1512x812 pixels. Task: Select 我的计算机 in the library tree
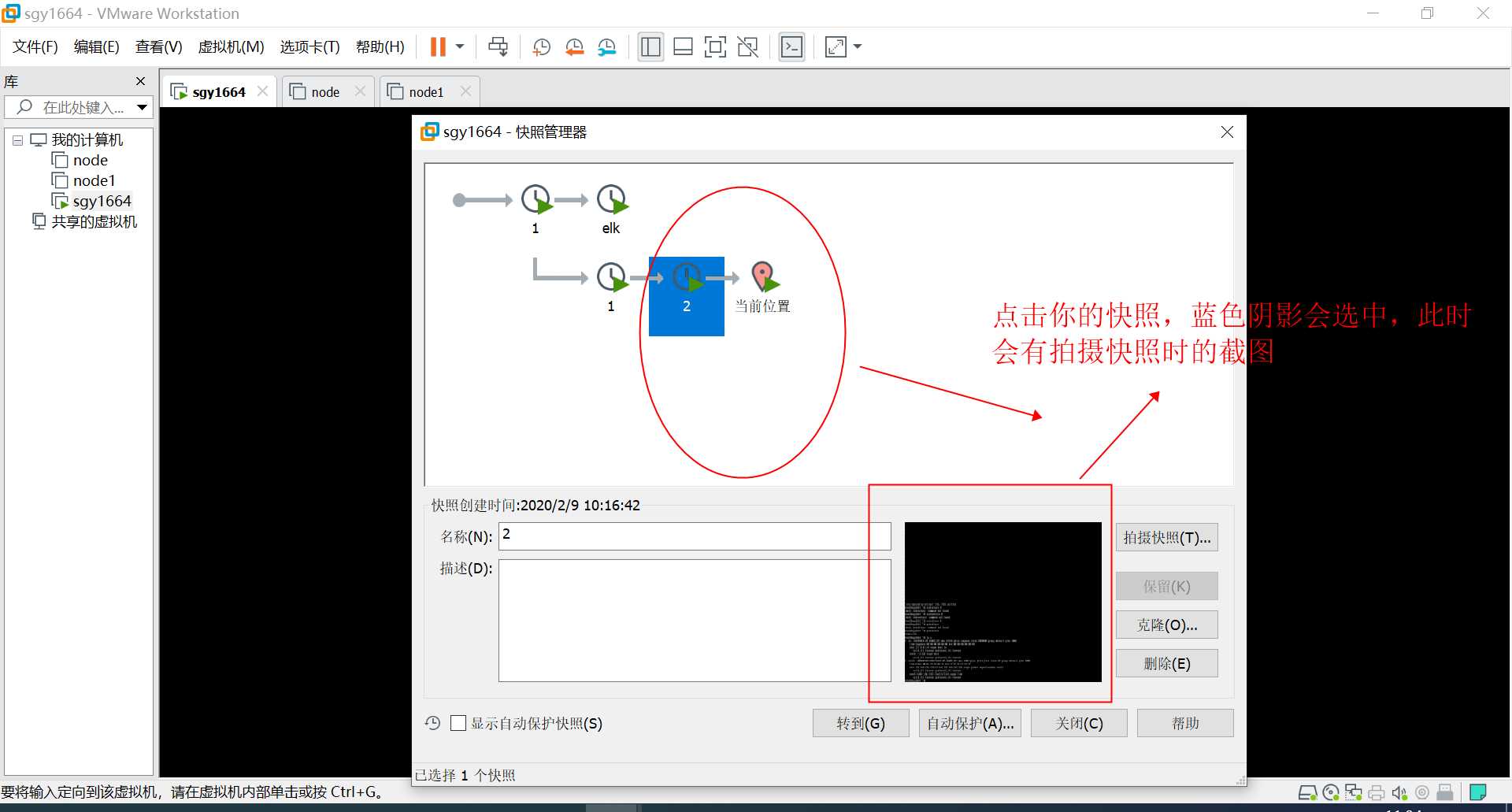coord(87,140)
